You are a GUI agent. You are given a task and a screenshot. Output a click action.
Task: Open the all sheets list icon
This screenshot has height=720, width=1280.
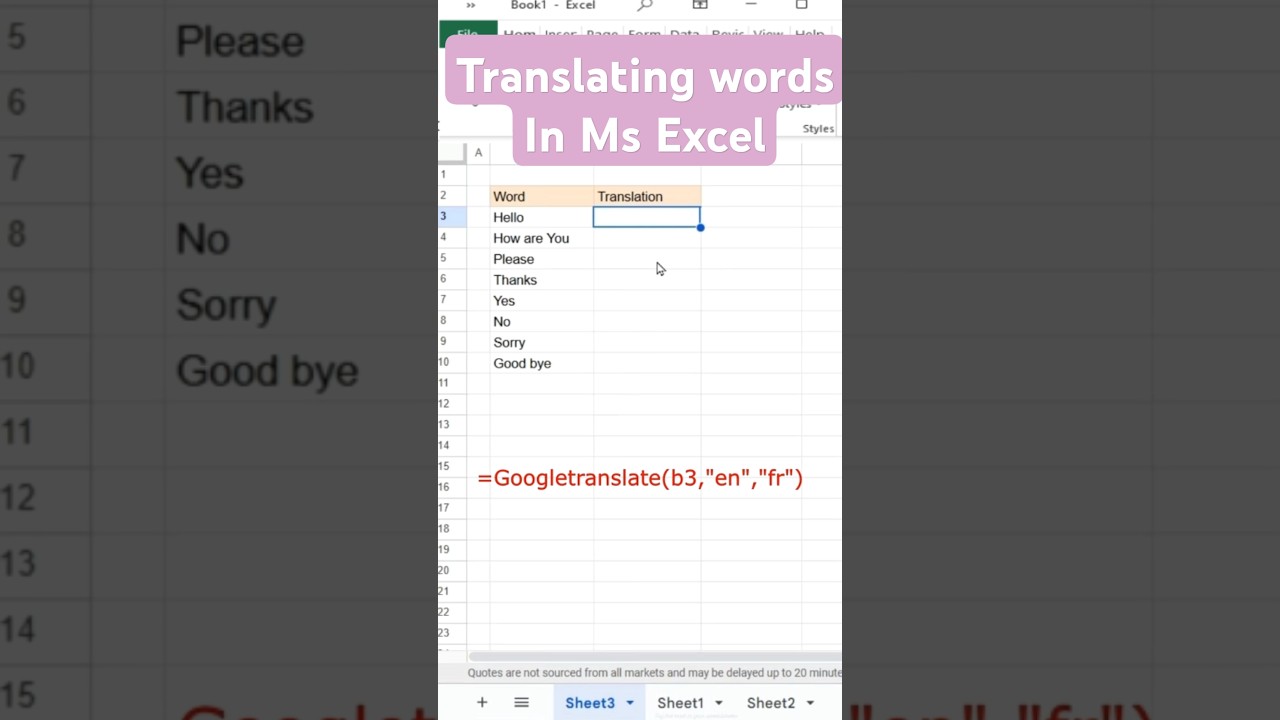click(521, 703)
